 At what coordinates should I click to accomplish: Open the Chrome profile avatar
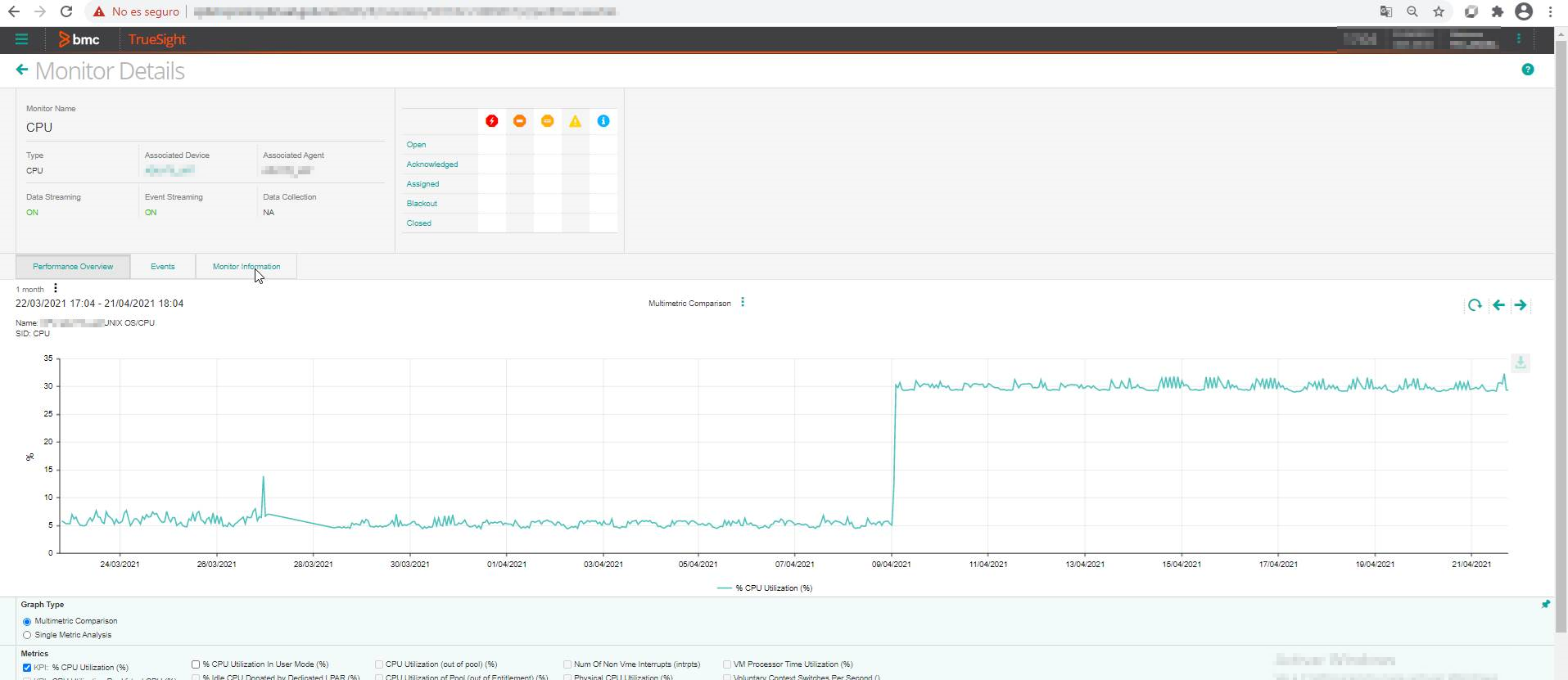pos(1524,11)
